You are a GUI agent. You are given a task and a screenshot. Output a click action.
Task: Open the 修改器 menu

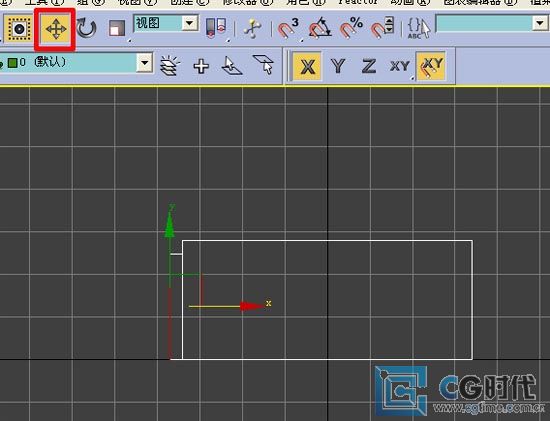(247, 2)
